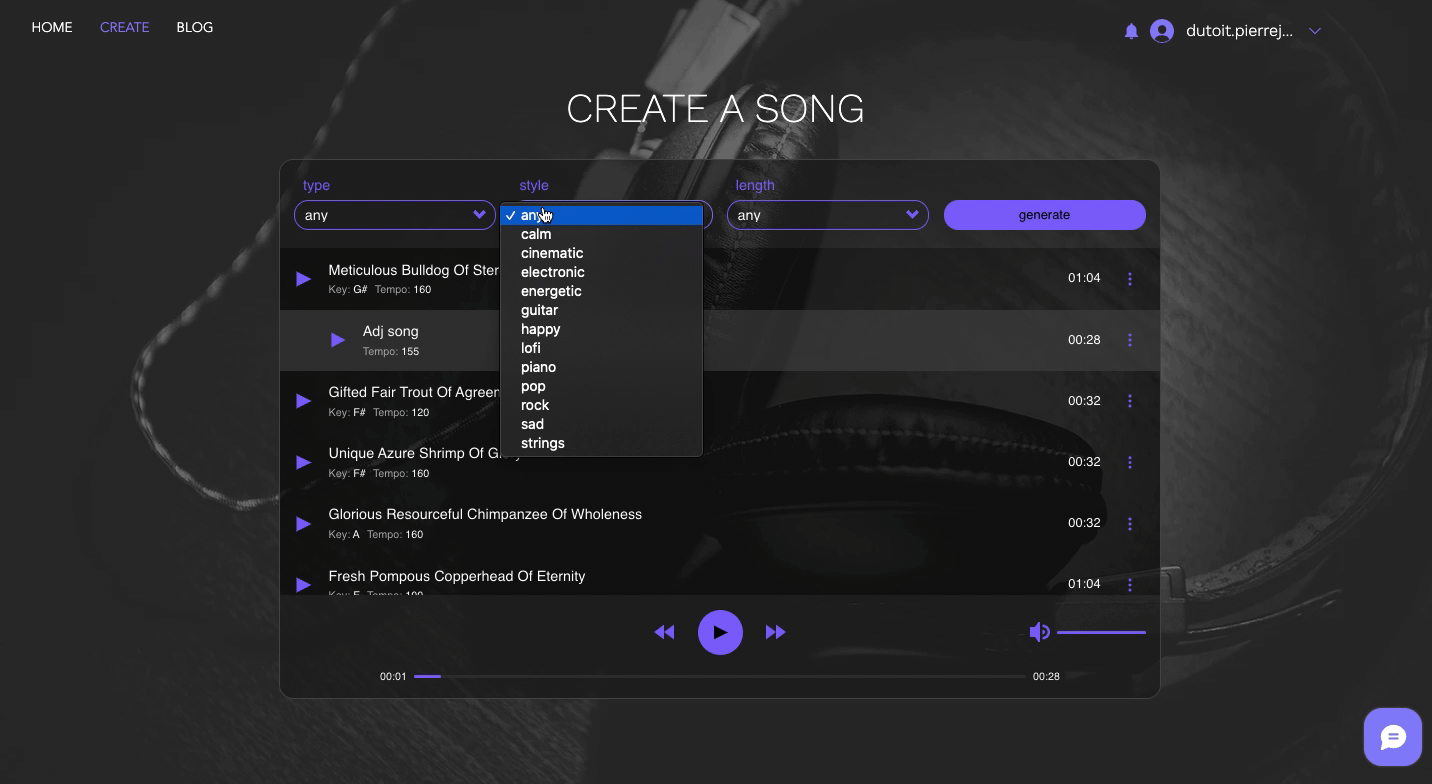1432x784 pixels.
Task: Click the 01:04 duration of Meticulous Bulldog
Action: tap(1084, 278)
